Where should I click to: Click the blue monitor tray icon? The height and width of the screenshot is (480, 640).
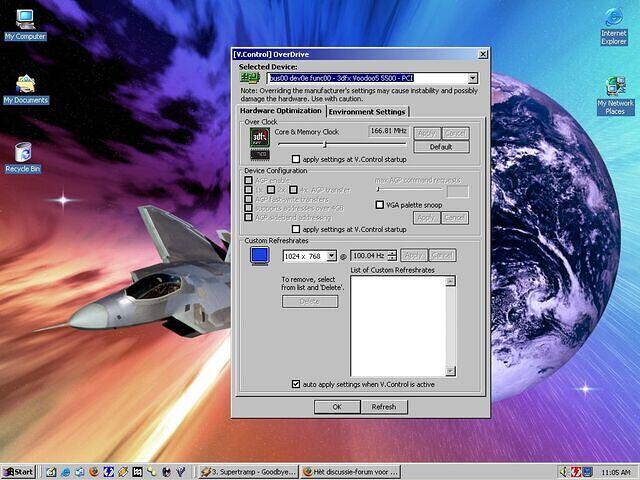(587, 472)
